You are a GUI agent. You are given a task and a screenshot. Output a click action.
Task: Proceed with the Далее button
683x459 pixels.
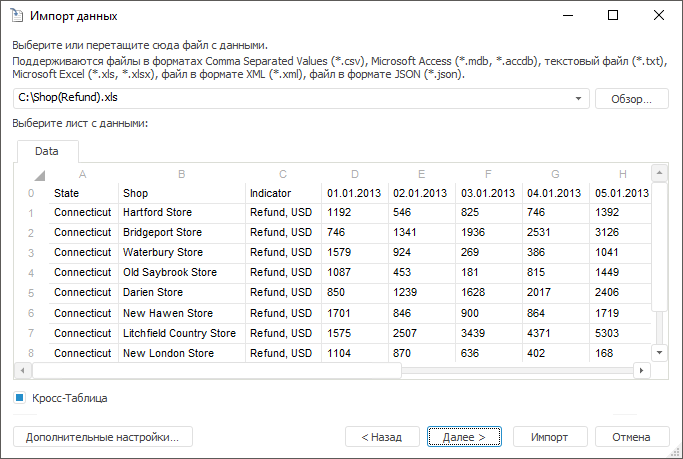[464, 437]
